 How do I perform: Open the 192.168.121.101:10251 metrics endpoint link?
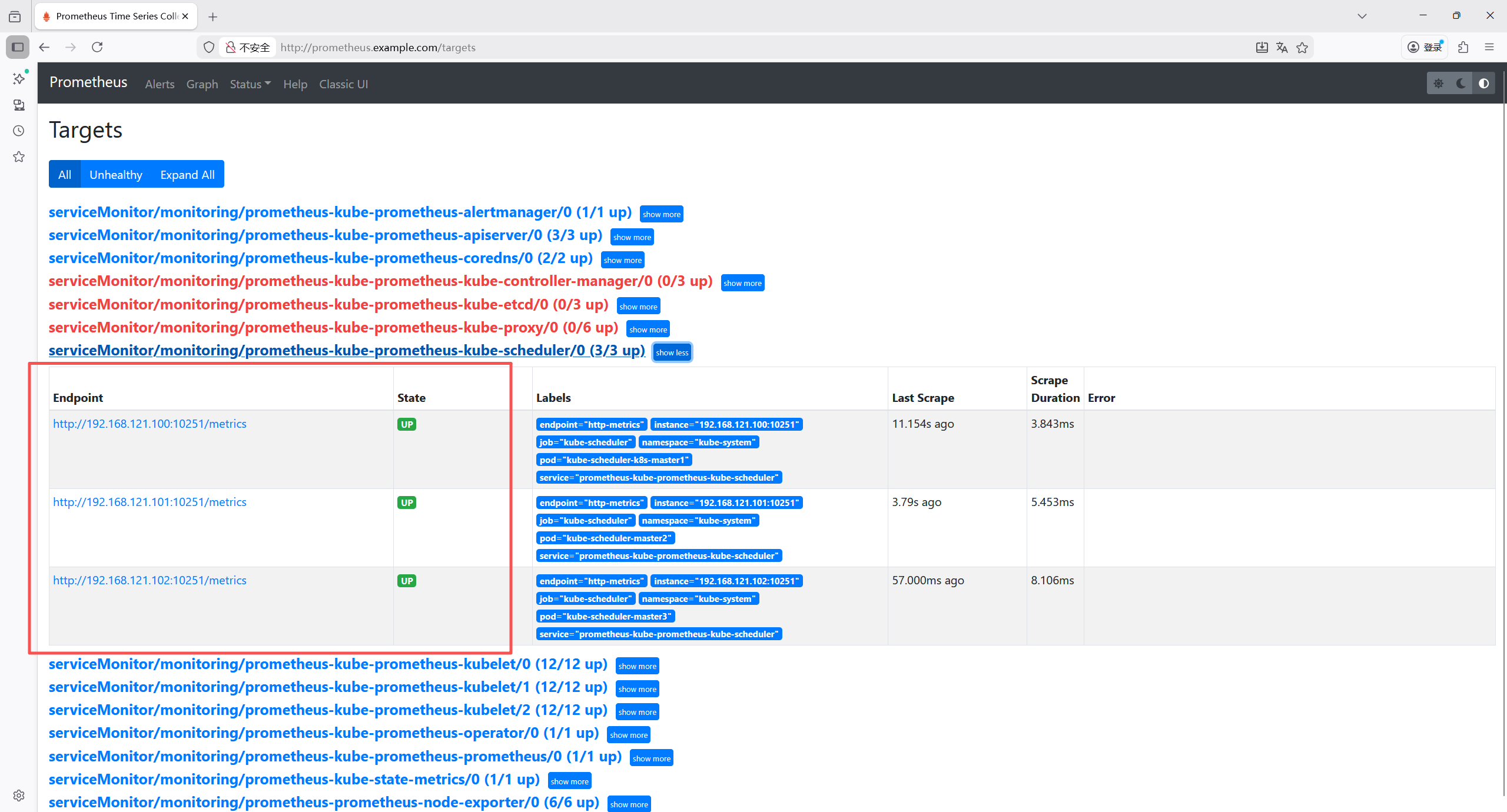pyautogui.click(x=150, y=502)
